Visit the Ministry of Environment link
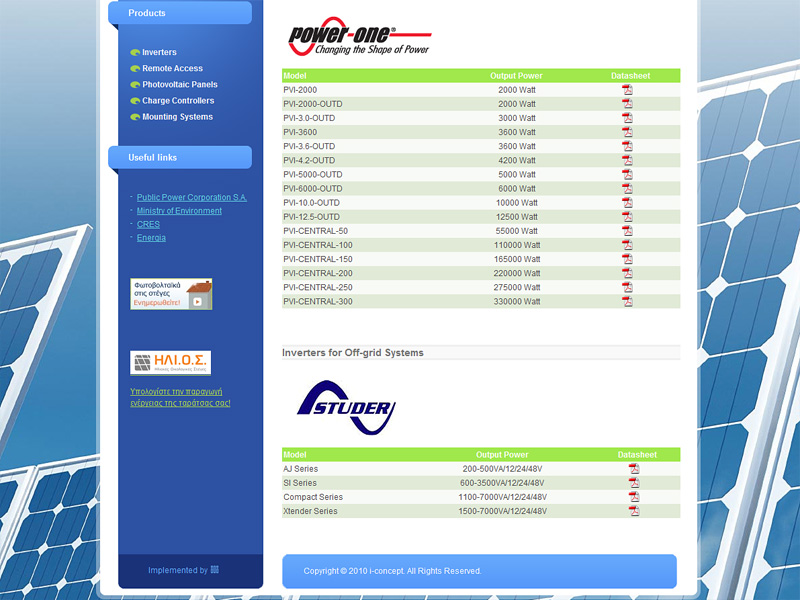 click(179, 211)
